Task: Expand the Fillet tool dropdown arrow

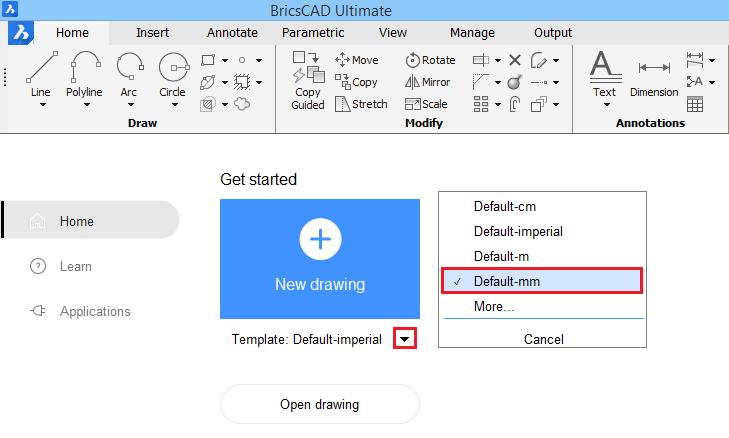Action: [x=498, y=82]
